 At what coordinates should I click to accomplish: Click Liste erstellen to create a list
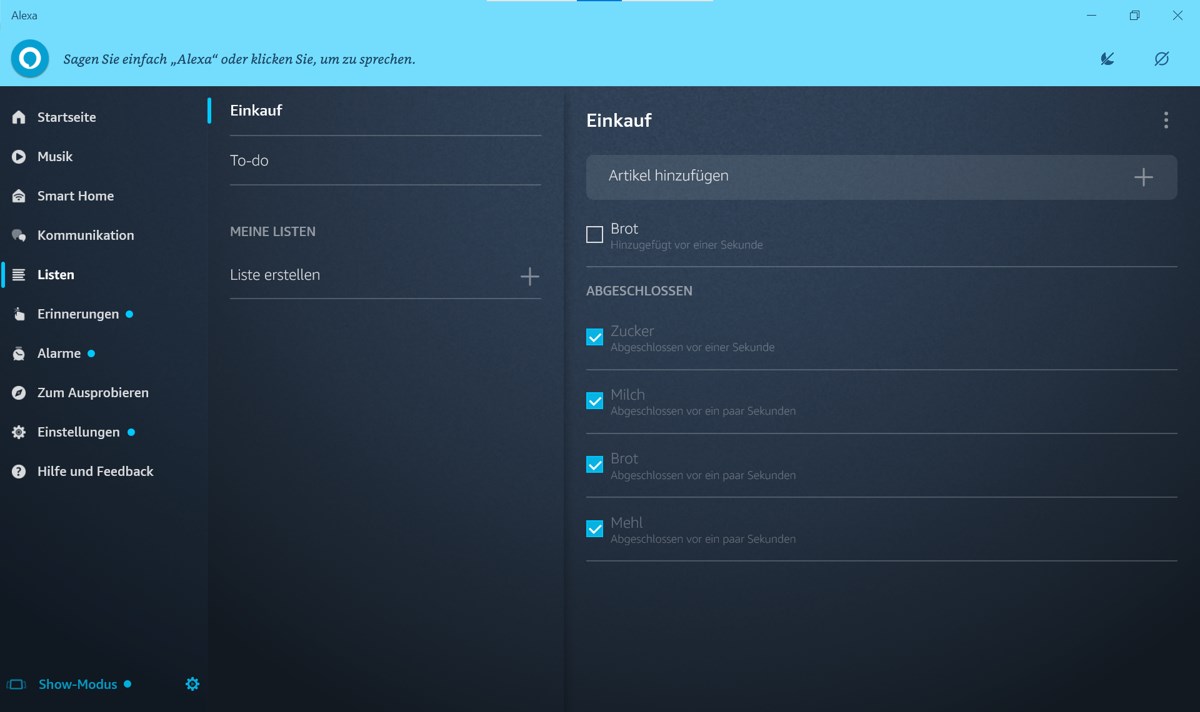tap(385, 275)
